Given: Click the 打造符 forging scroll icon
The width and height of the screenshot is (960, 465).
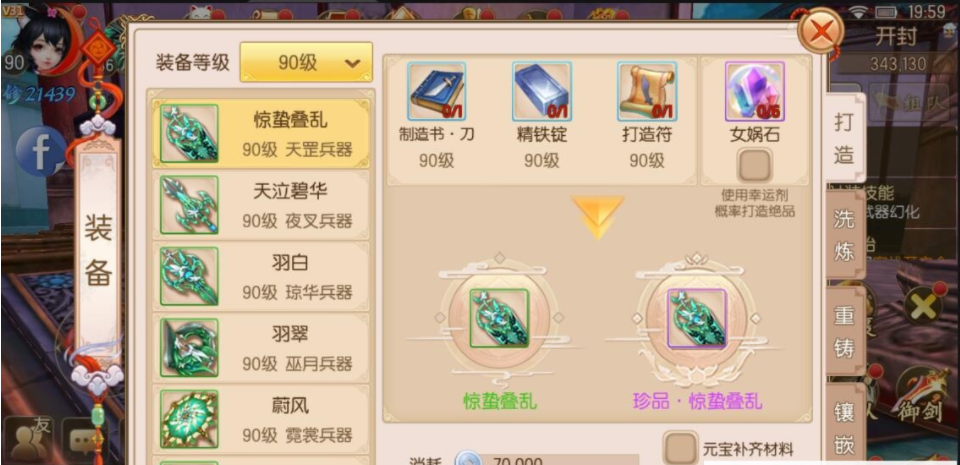Looking at the screenshot, I should [x=647, y=91].
